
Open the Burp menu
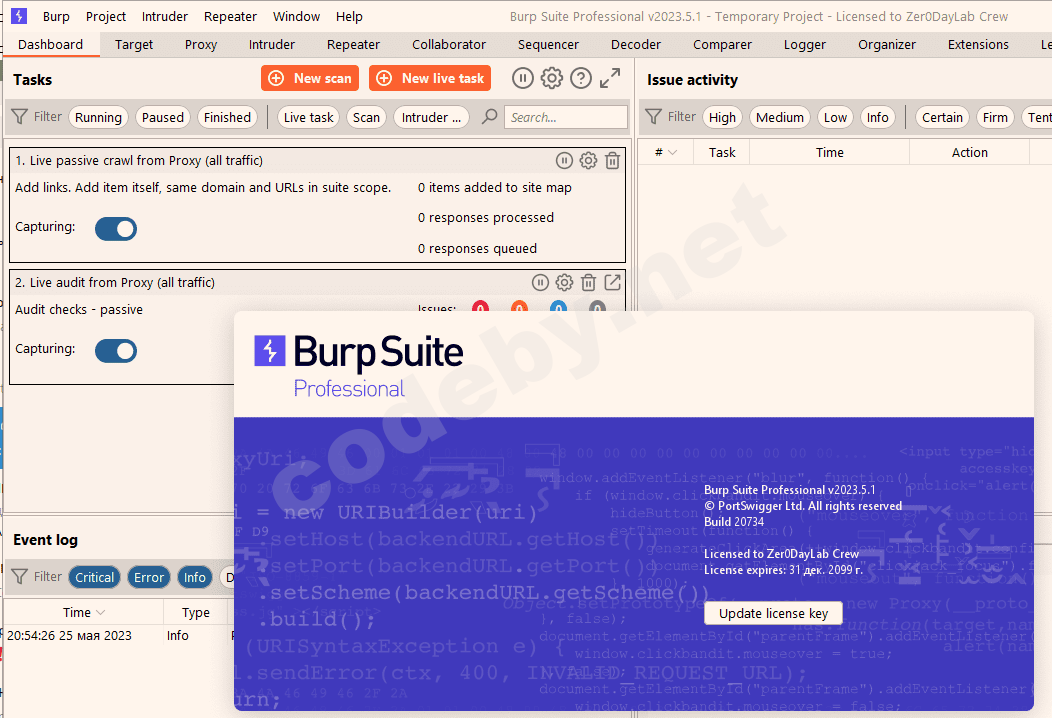tap(56, 16)
